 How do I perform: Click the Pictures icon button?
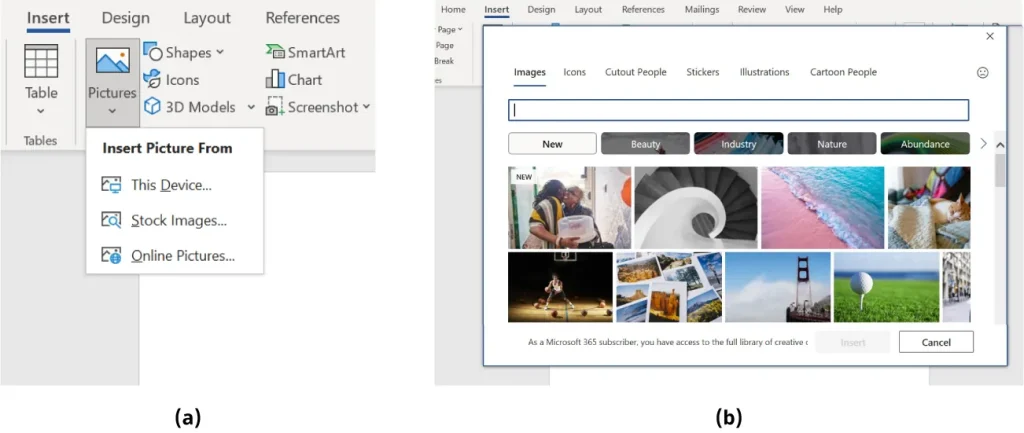coord(112,62)
